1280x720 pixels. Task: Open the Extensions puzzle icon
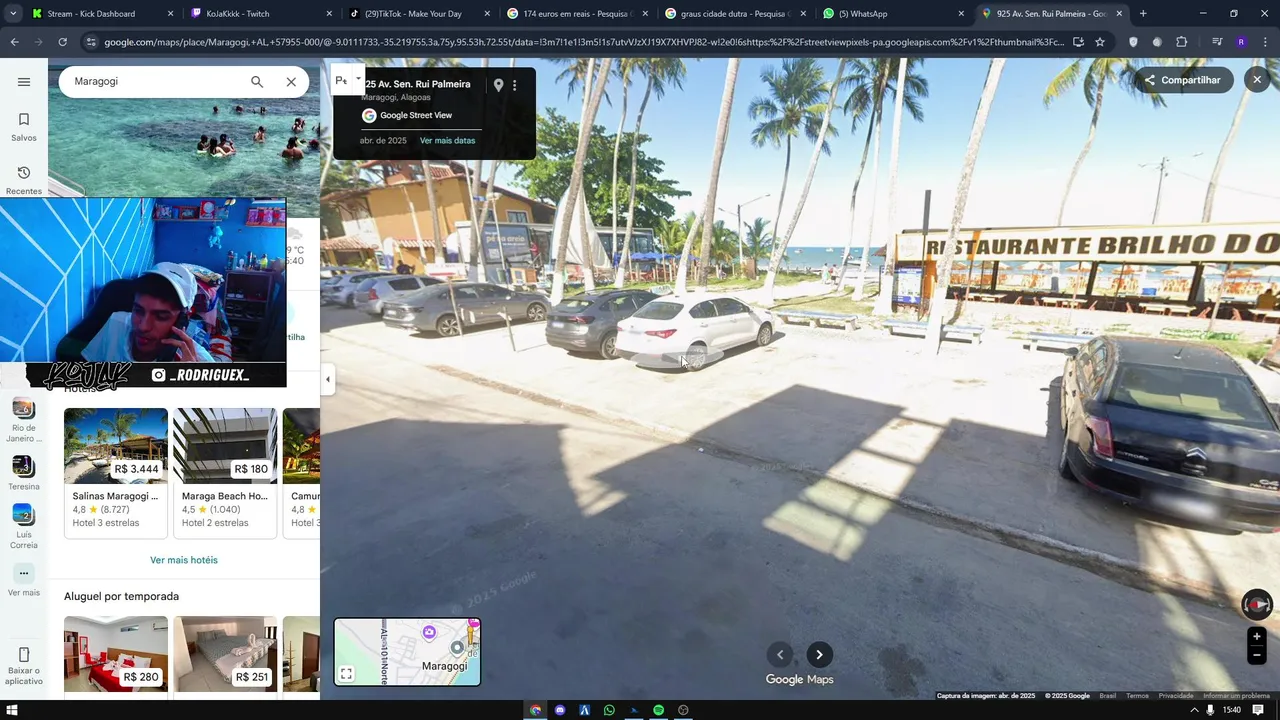pos(1182,42)
